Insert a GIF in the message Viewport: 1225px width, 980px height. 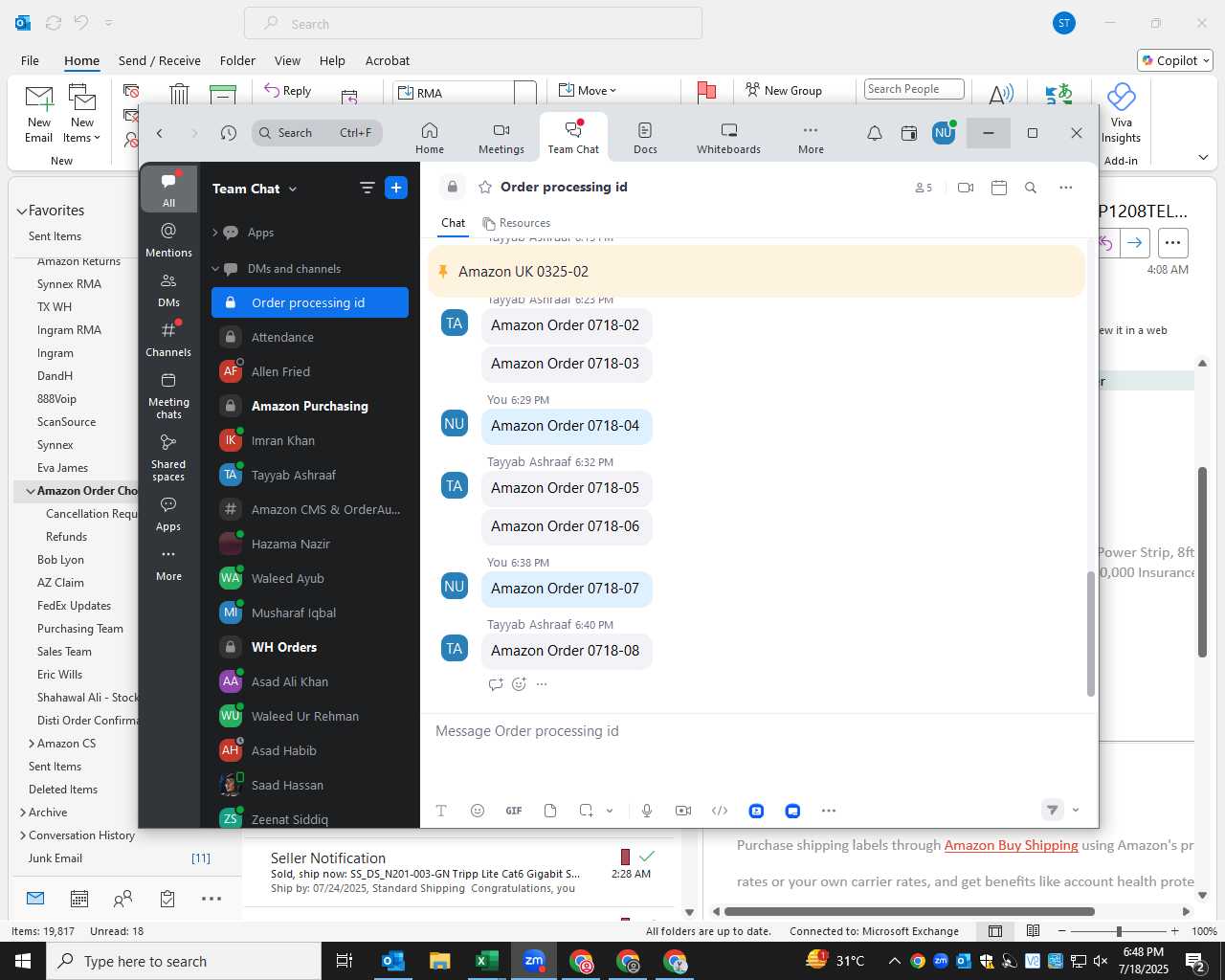pos(514,811)
